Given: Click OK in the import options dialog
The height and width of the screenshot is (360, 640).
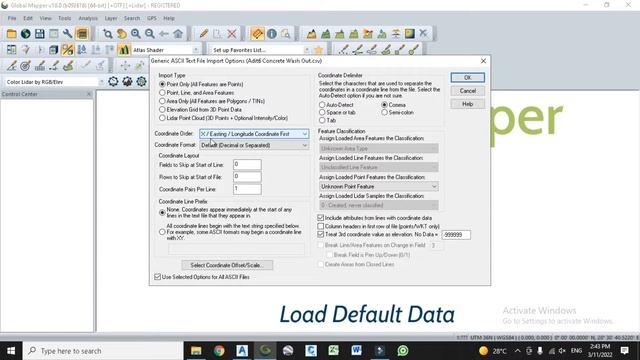Looking at the screenshot, I should pyautogui.click(x=468, y=78).
